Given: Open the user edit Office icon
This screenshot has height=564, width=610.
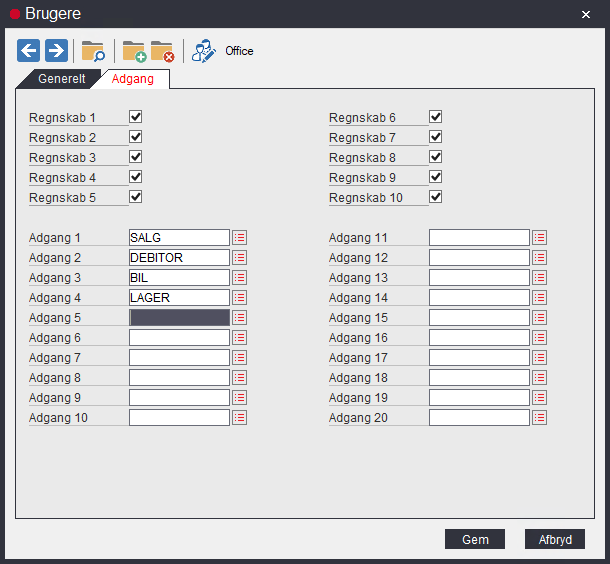Looking at the screenshot, I should tap(203, 51).
